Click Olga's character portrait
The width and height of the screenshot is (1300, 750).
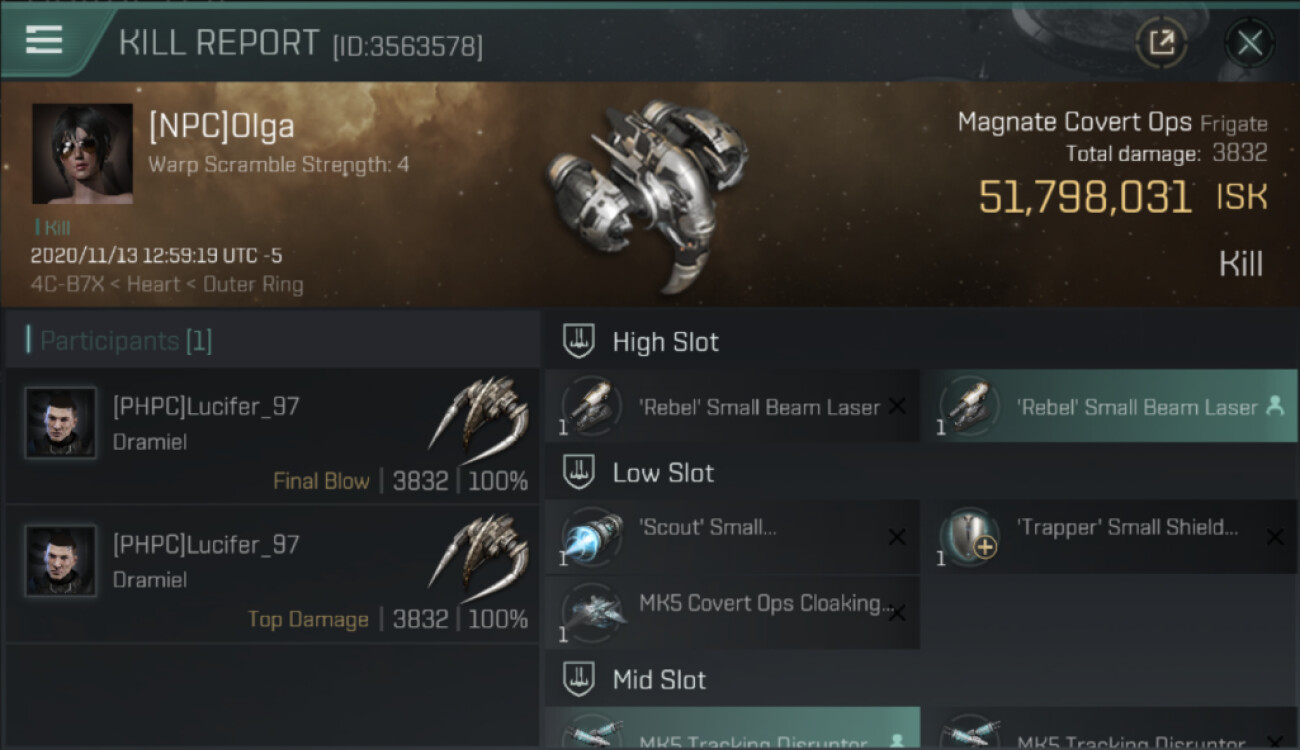[x=82, y=153]
